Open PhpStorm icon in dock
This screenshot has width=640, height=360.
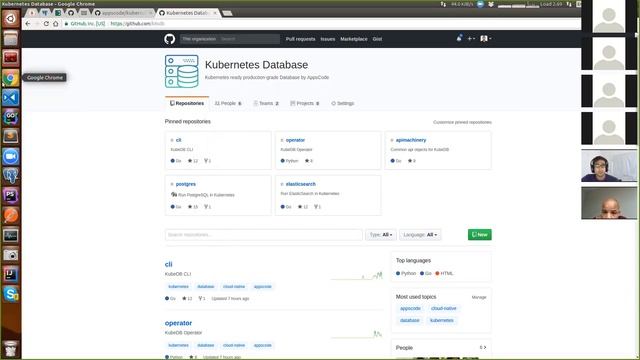(11, 196)
